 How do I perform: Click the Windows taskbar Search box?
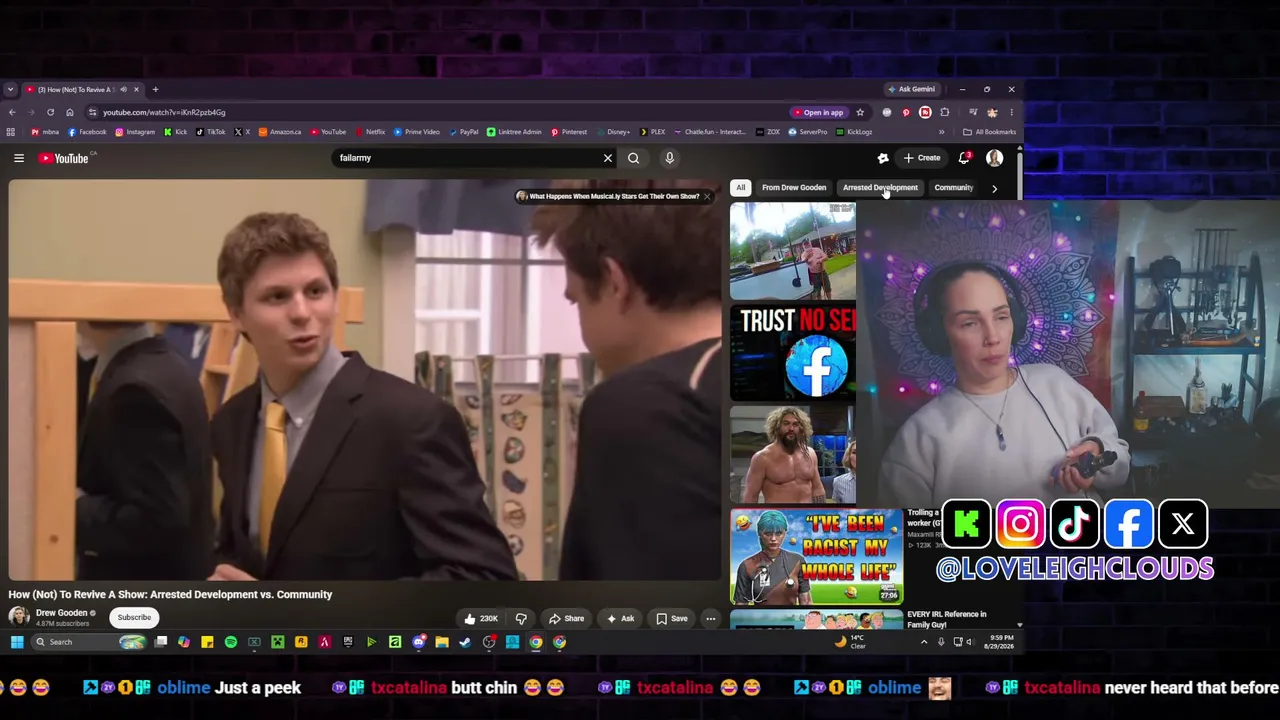click(x=89, y=642)
